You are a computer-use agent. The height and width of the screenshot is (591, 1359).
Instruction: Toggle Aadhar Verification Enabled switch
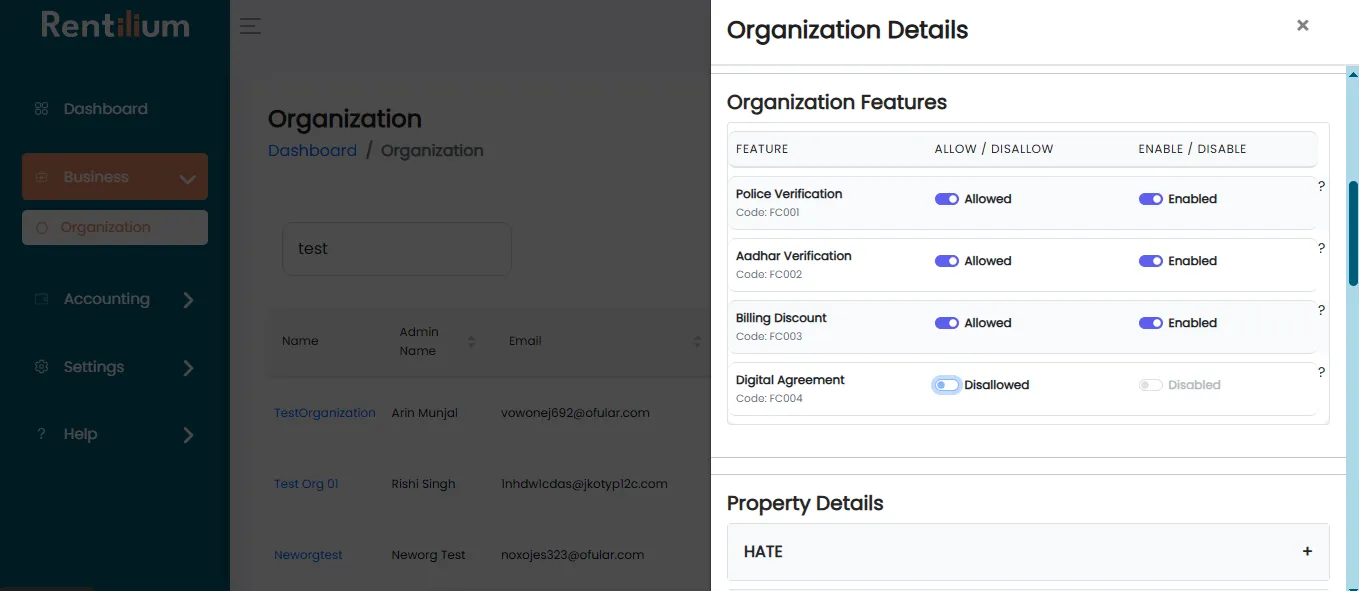tap(1151, 261)
